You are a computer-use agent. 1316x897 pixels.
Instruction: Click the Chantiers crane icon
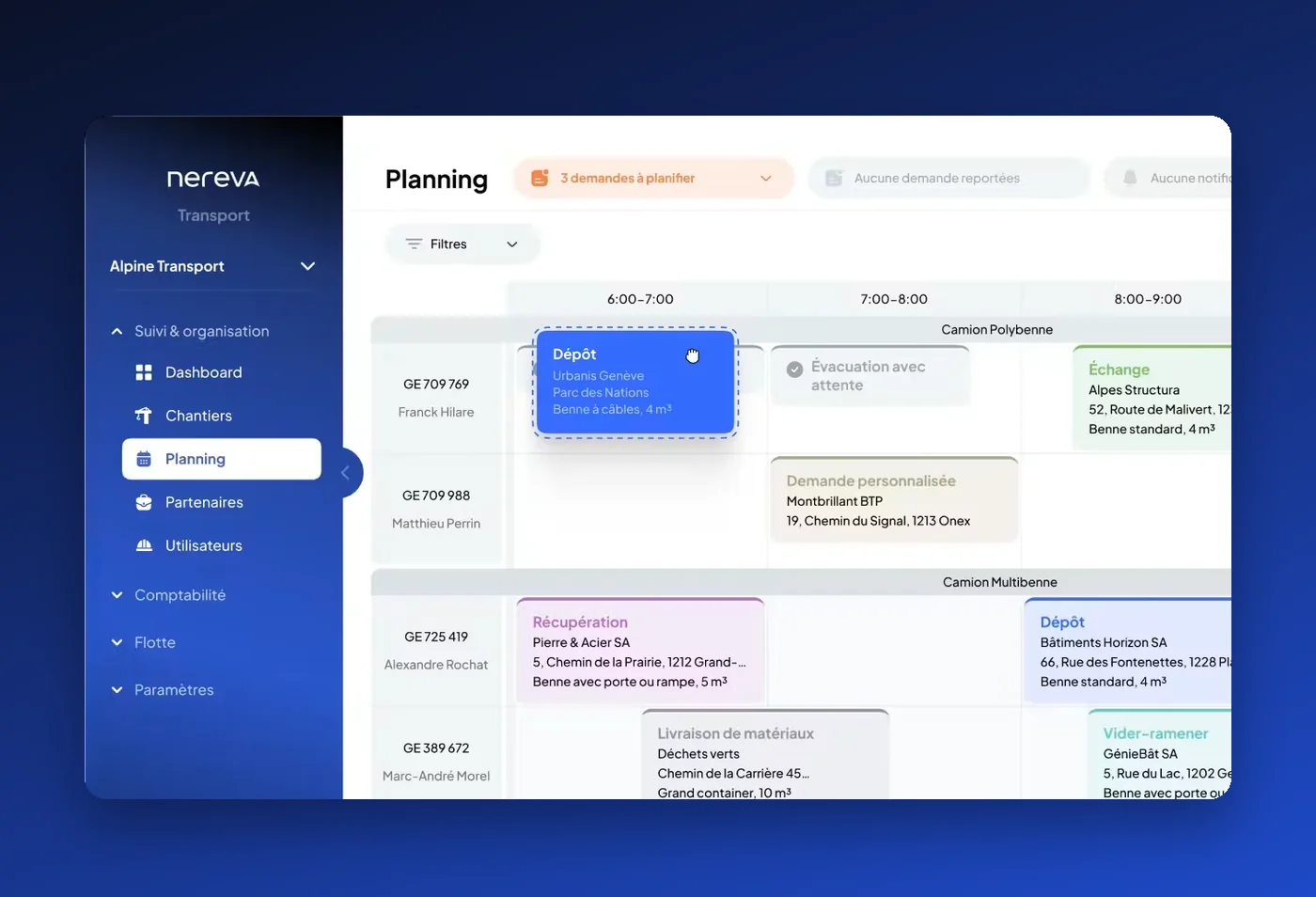coord(144,416)
